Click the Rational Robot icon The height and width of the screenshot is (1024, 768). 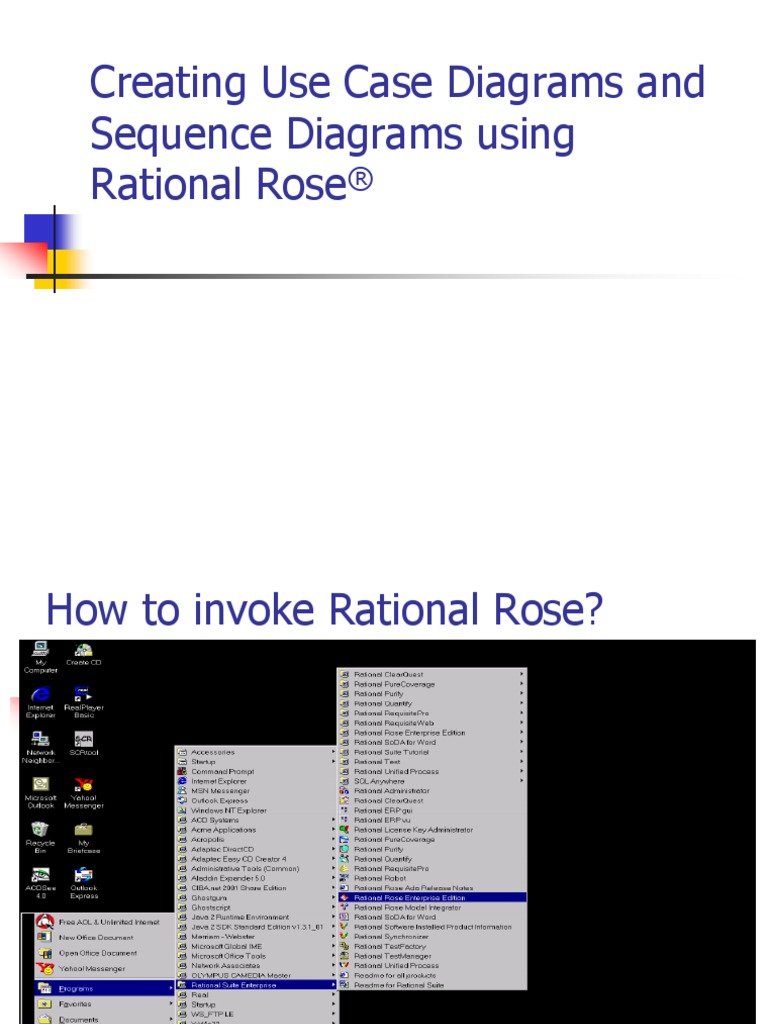(x=344, y=878)
